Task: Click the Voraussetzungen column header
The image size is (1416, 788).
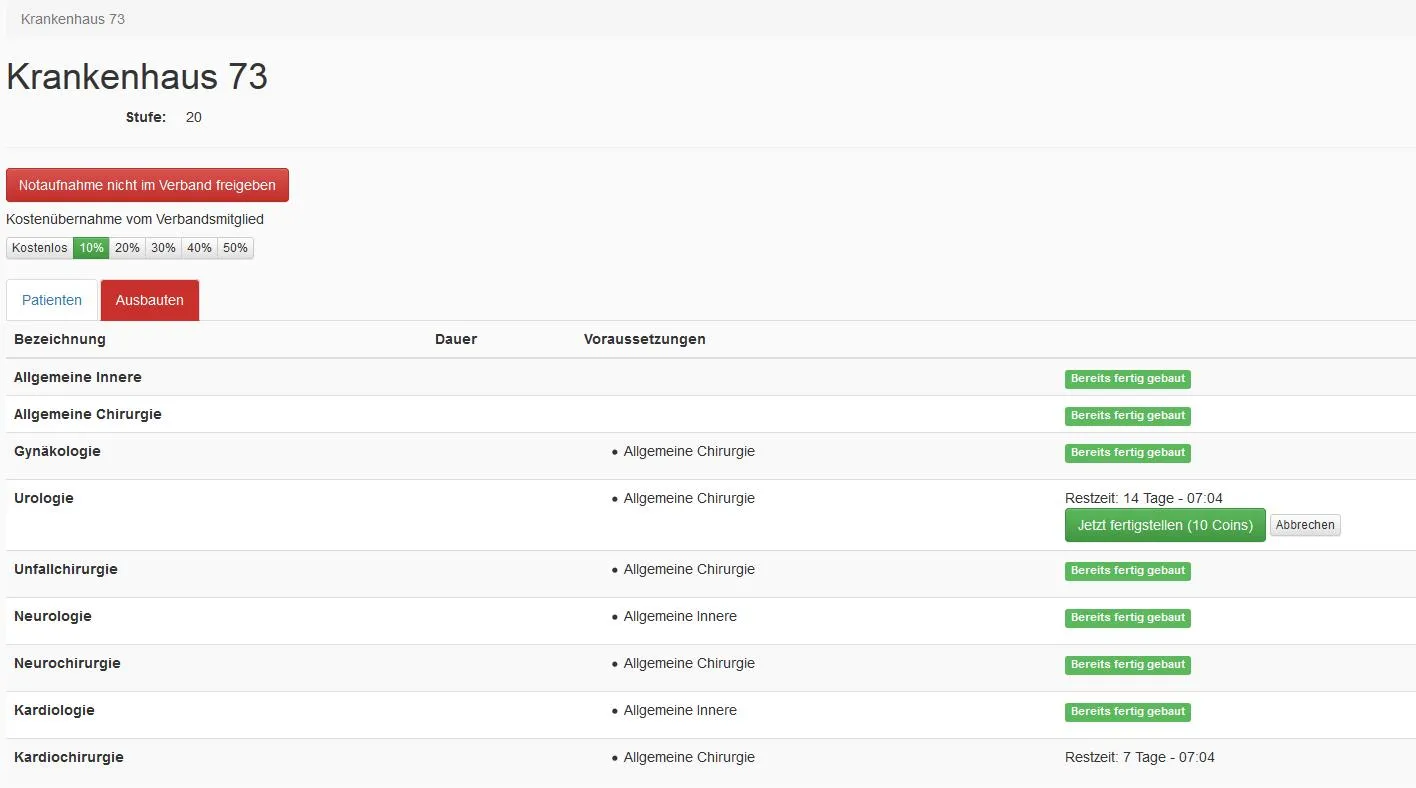Action: coord(644,339)
